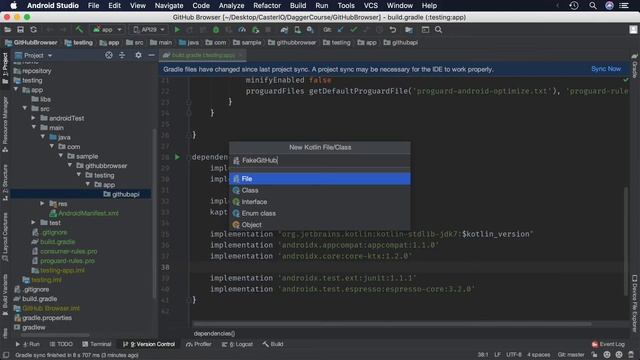Open the Version Control tool window
This screenshot has height=360, width=640.
click(x=149, y=344)
